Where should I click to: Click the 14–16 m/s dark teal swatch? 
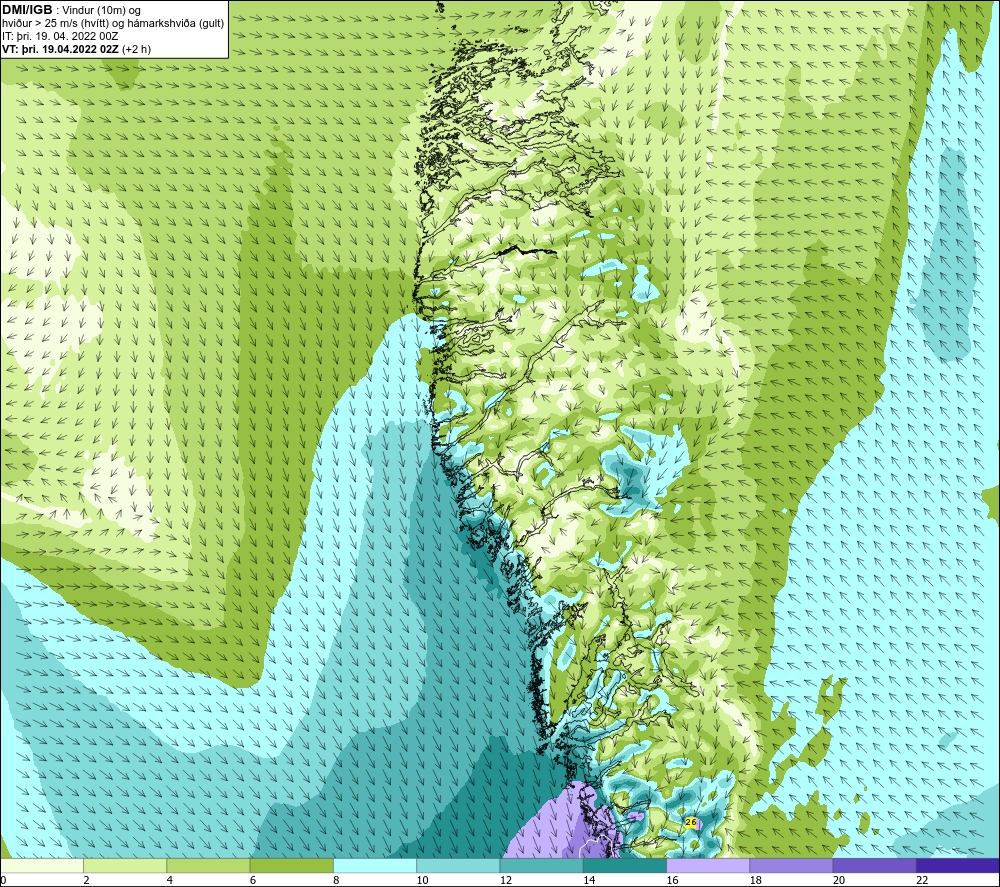point(625,865)
